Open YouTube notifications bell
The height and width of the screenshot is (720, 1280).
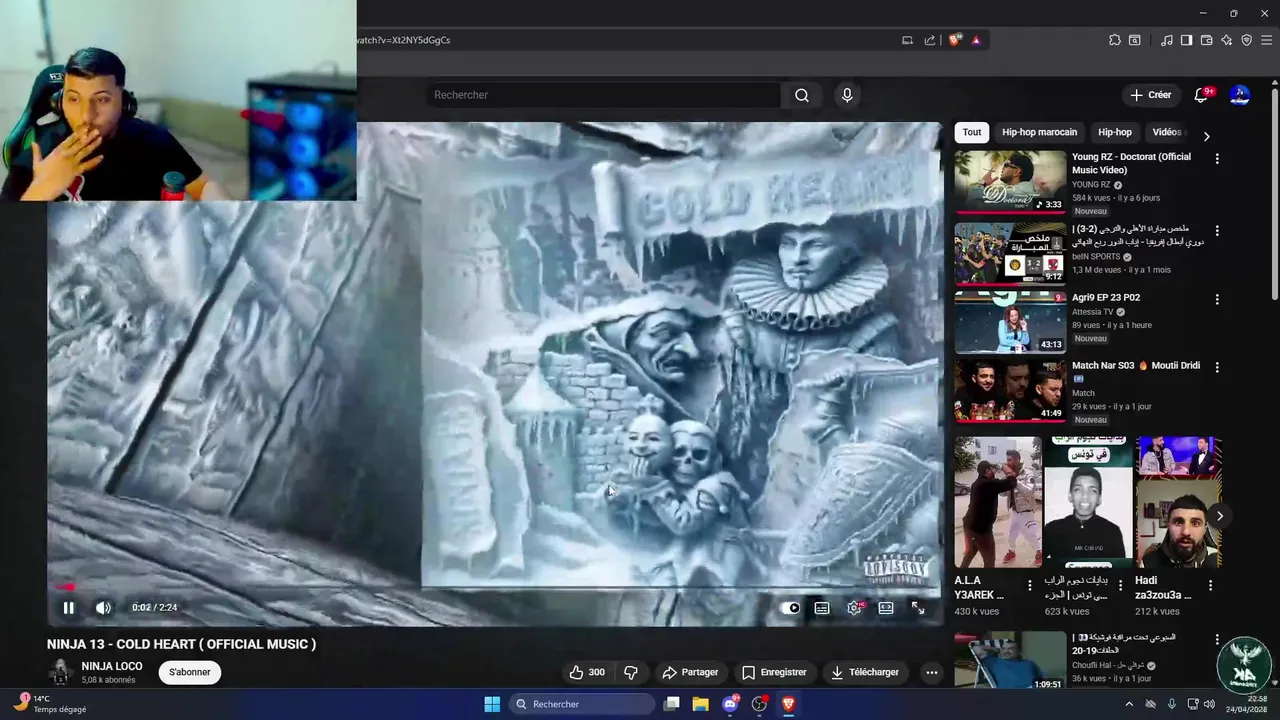pos(1201,95)
